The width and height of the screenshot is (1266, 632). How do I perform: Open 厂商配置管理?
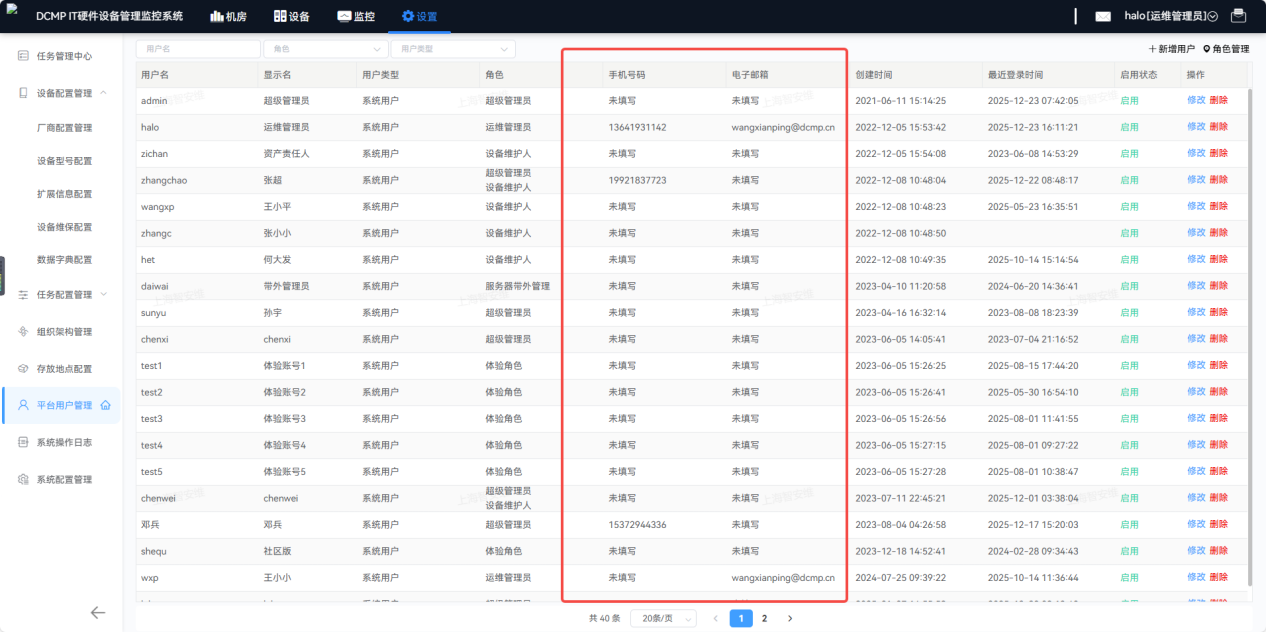point(64,128)
